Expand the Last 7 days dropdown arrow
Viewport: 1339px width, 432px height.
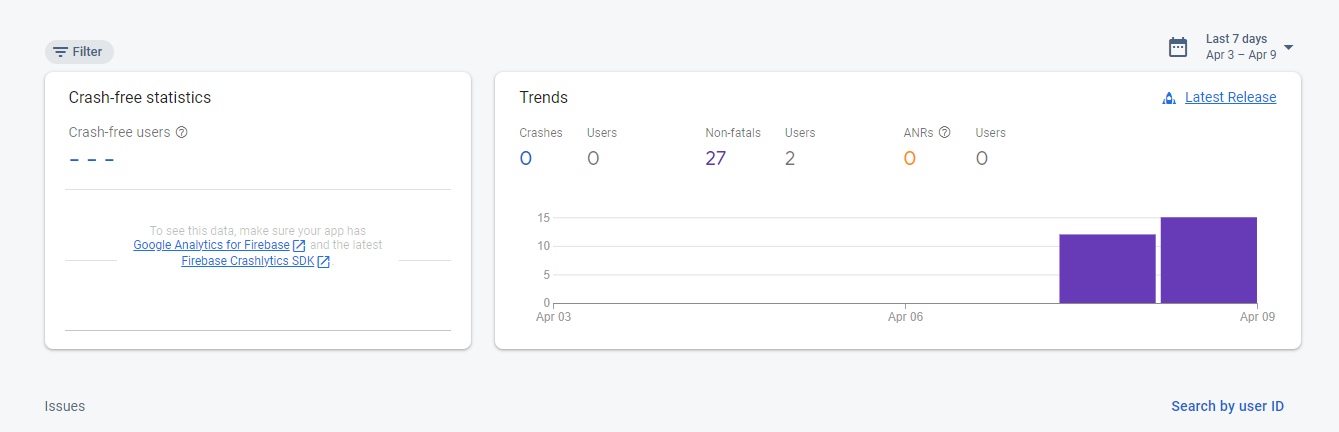click(x=1288, y=47)
